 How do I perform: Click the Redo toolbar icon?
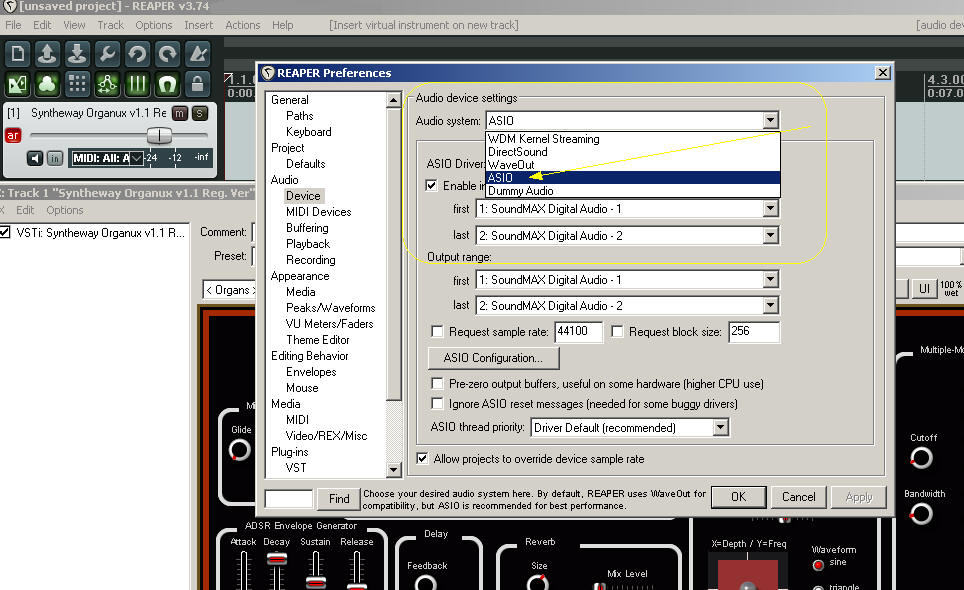167,54
